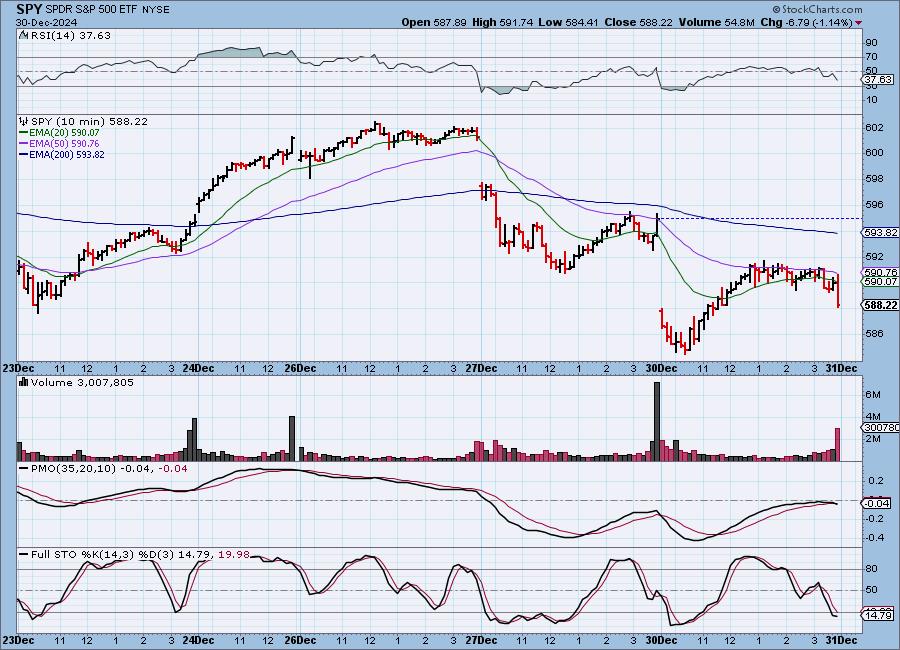The image size is (900, 650).
Task: Click the red down-arrow next to Chg
Action: (859, 23)
